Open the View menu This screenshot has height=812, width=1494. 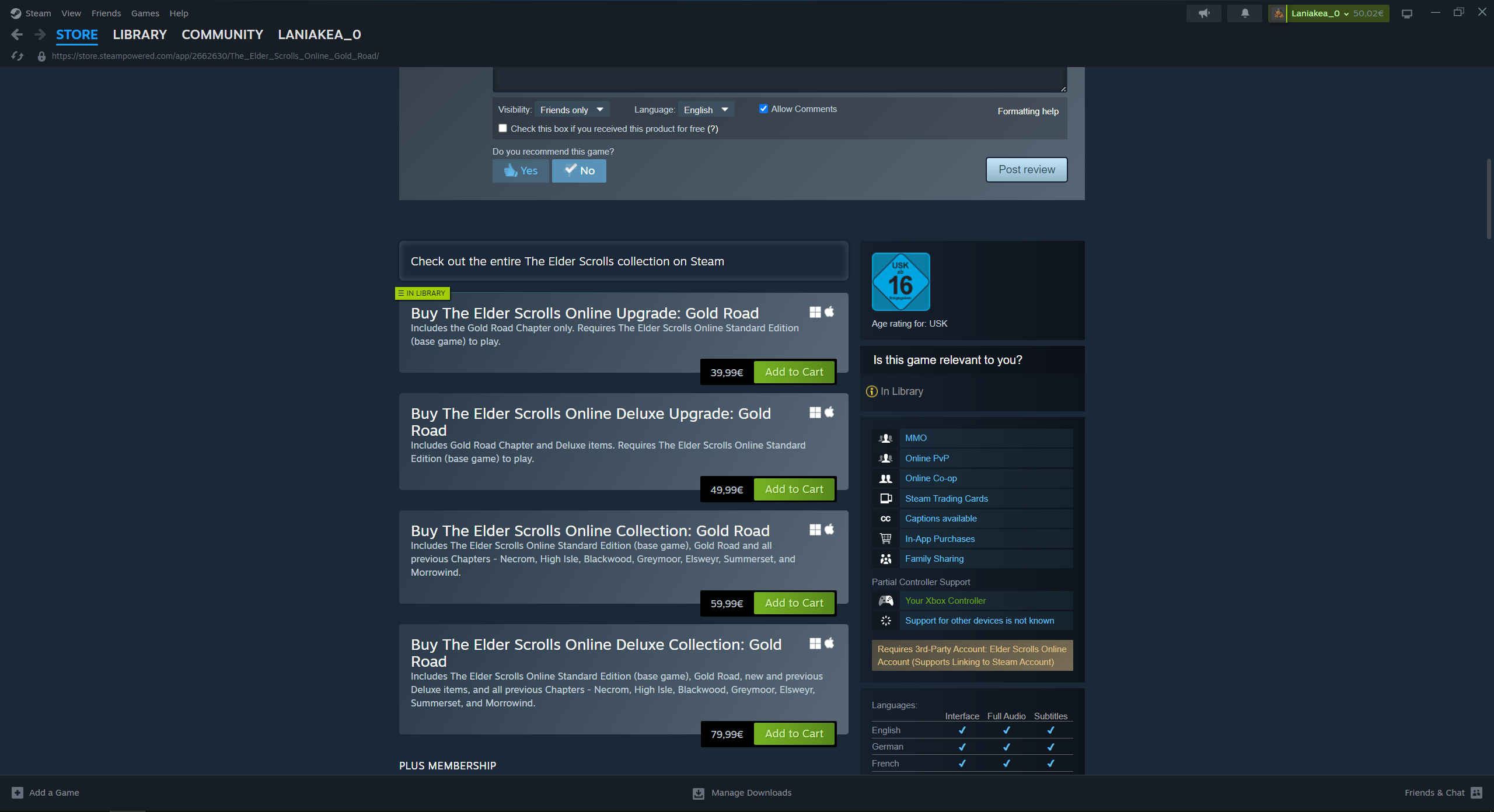tap(71, 13)
